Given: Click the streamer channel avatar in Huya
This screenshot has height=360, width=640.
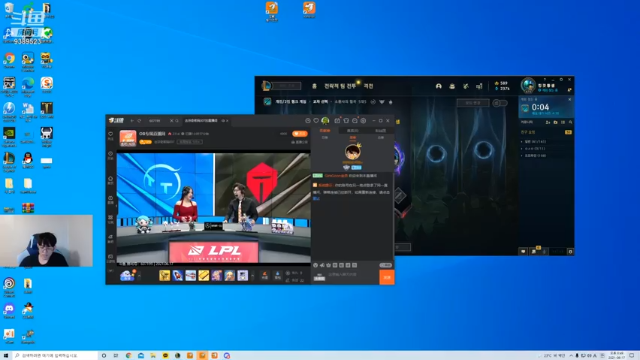Looking at the screenshot, I should tap(128, 138).
